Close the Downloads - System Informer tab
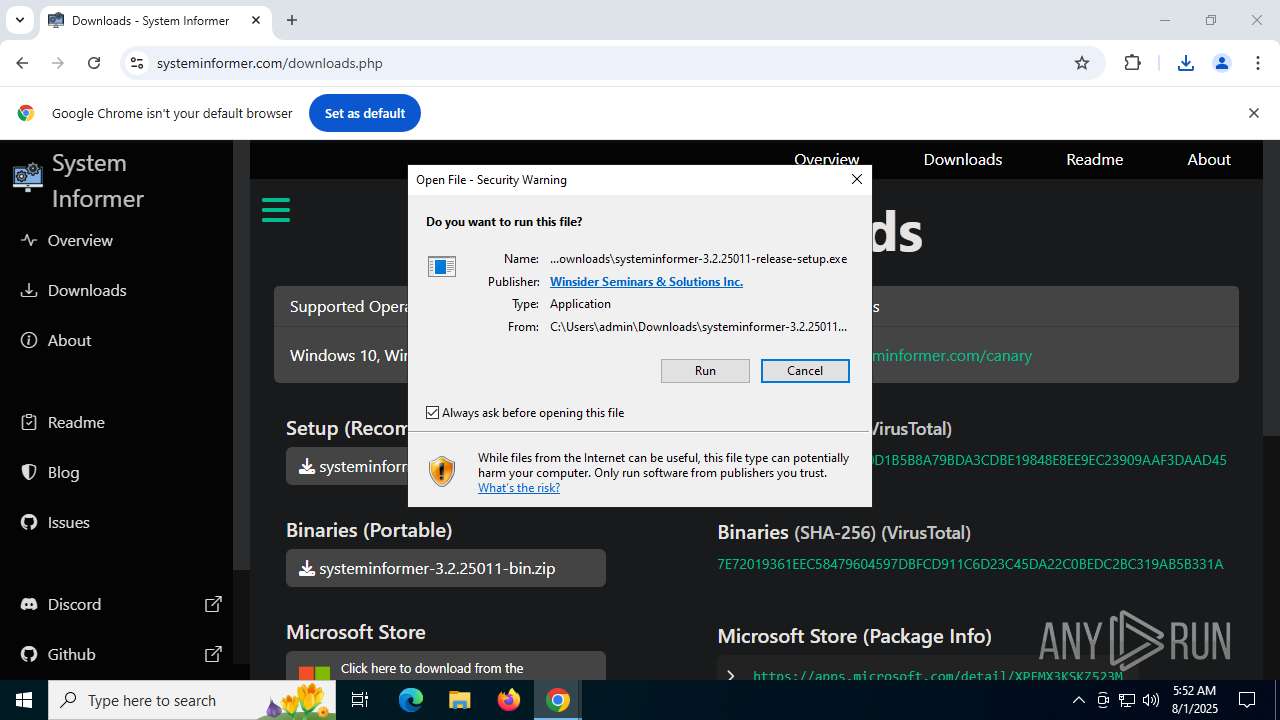This screenshot has width=1280, height=720. pos(256,20)
